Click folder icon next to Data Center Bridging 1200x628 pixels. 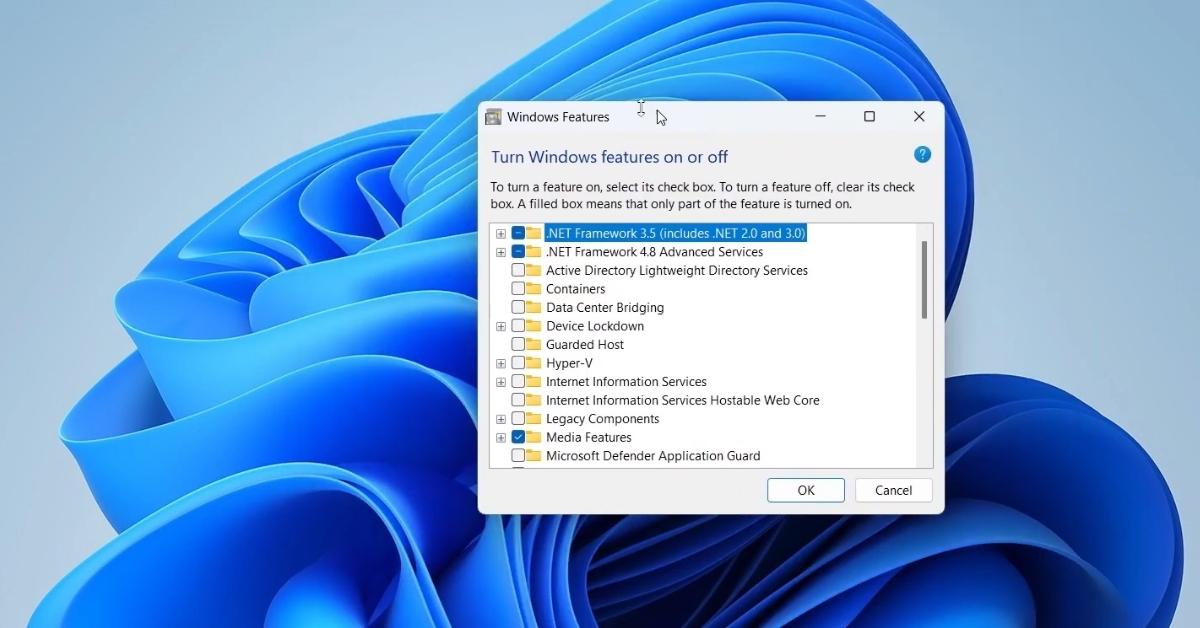[x=534, y=307]
